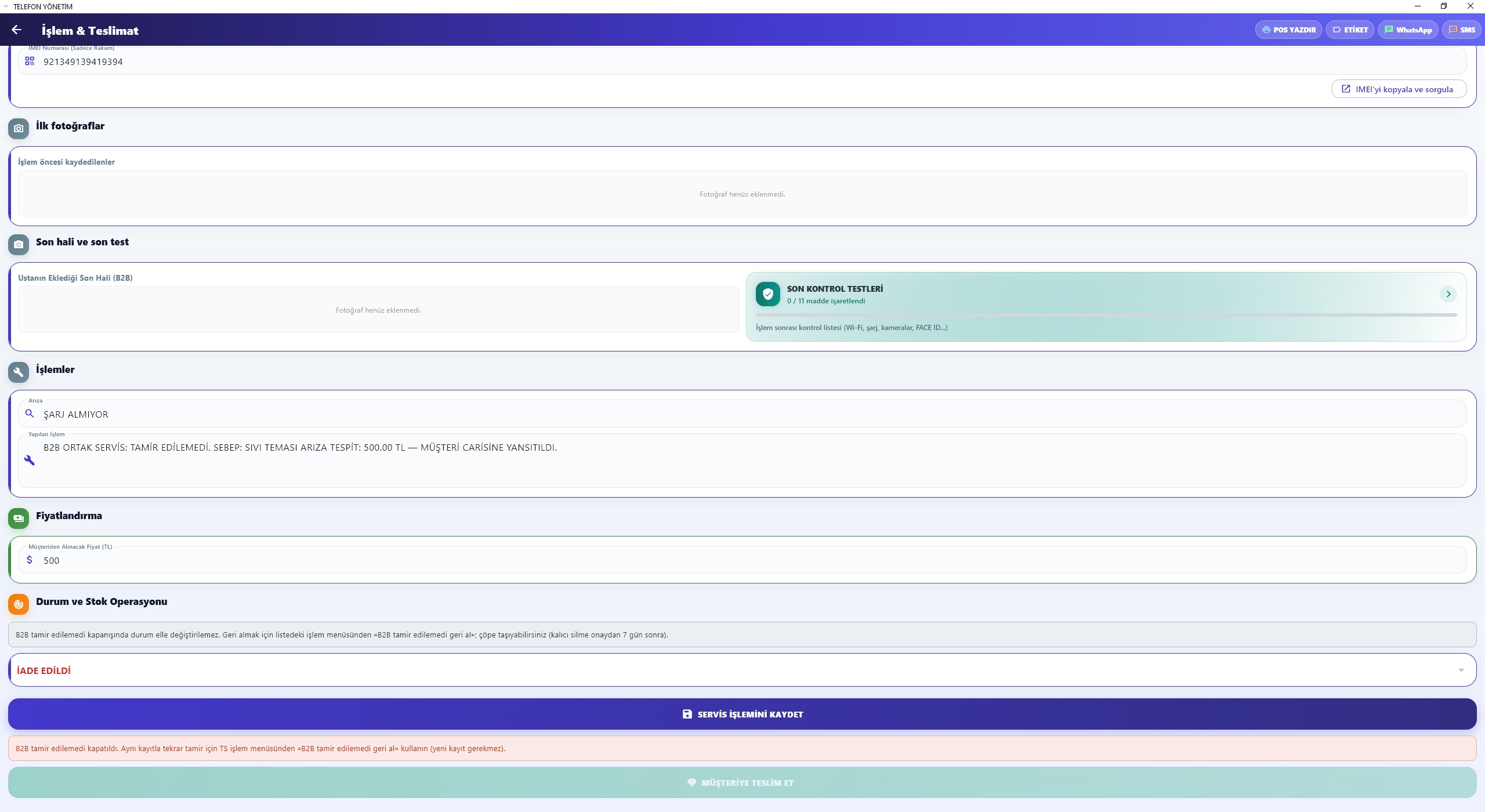
Task: Click MÜŞTERİYE TESLİM ET button
Action: coord(742,782)
